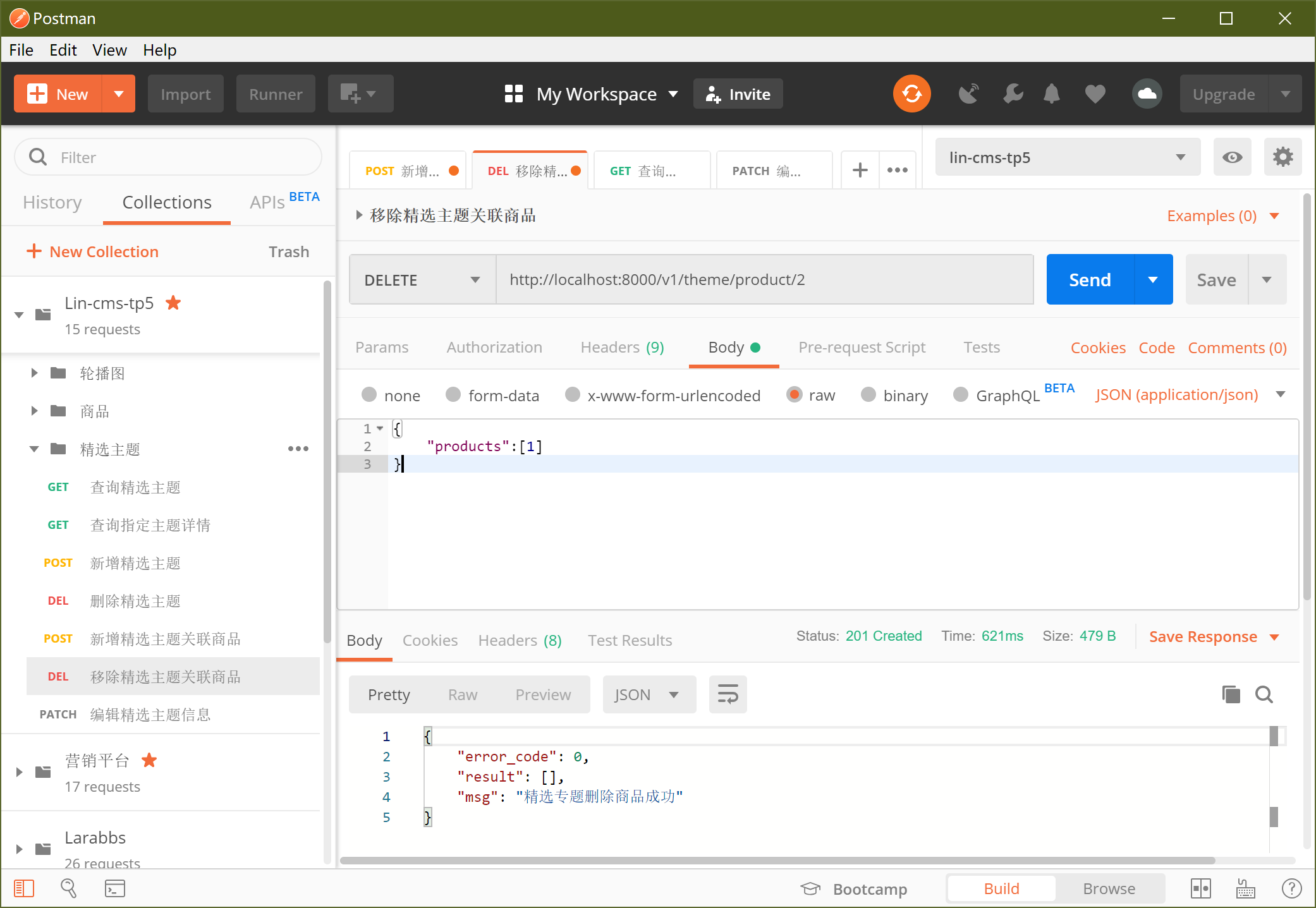This screenshot has width=1316, height=908.
Task: Click the magnifier icon in Filter box
Action: tap(38, 157)
